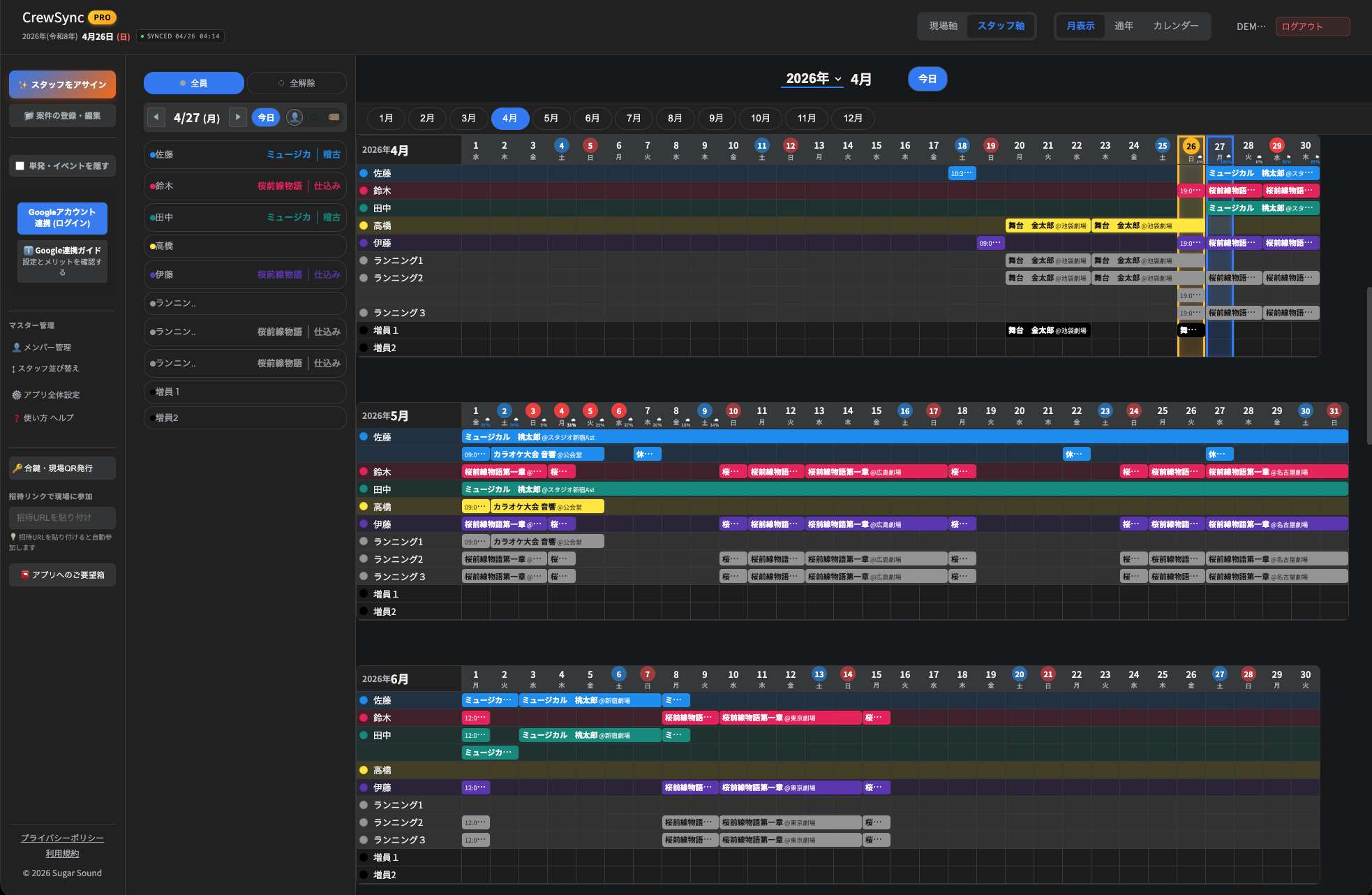Select the 全解除 filter option
Image resolution: width=1372 pixels, height=895 pixels.
297,83
